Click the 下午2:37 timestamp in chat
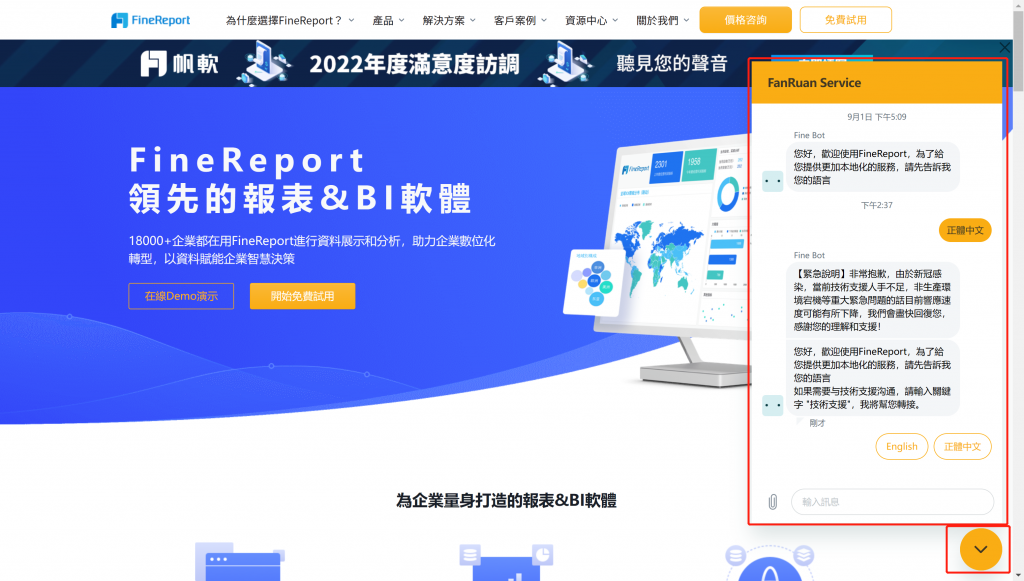 [x=876, y=205]
